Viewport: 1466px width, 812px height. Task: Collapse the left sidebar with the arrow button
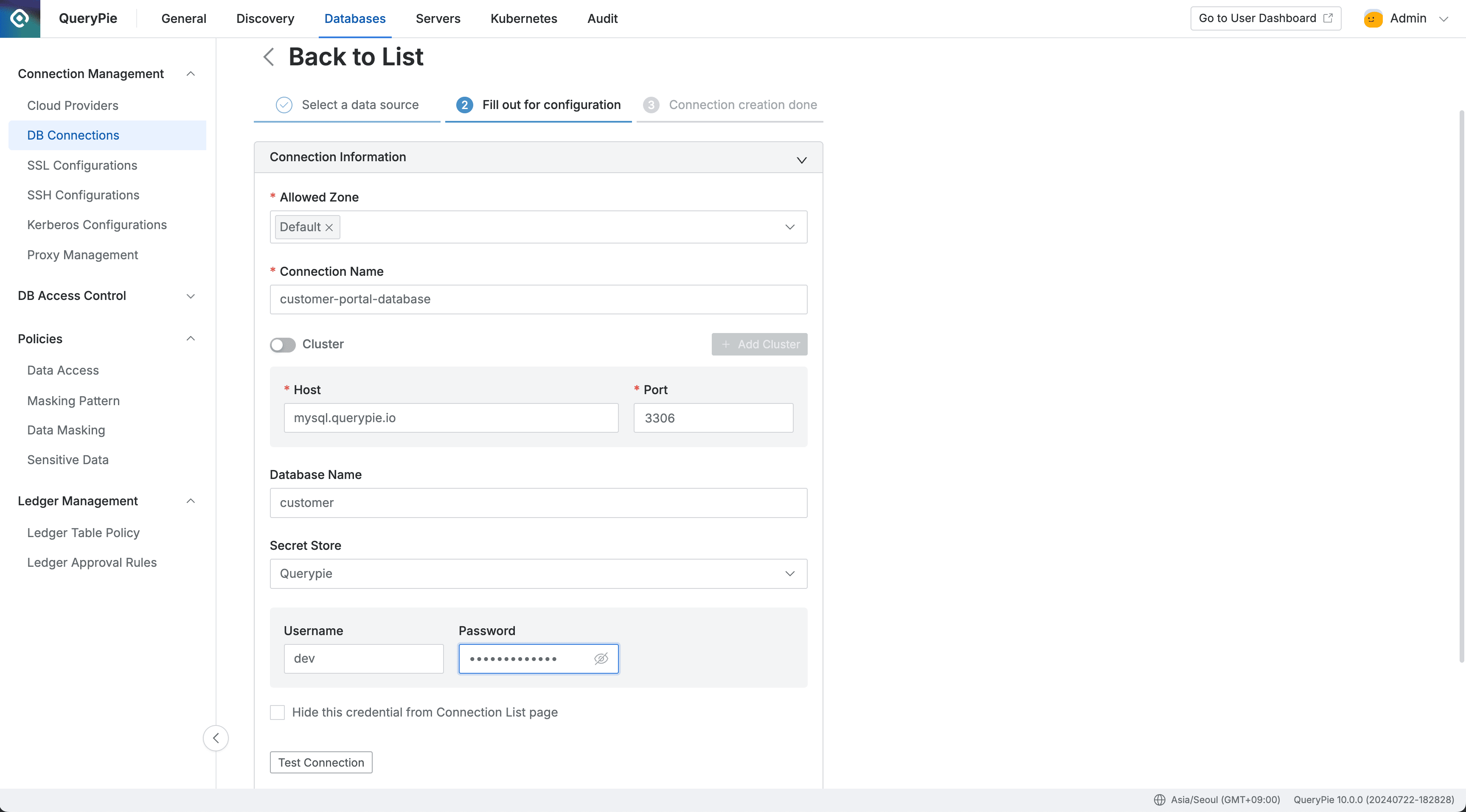216,737
